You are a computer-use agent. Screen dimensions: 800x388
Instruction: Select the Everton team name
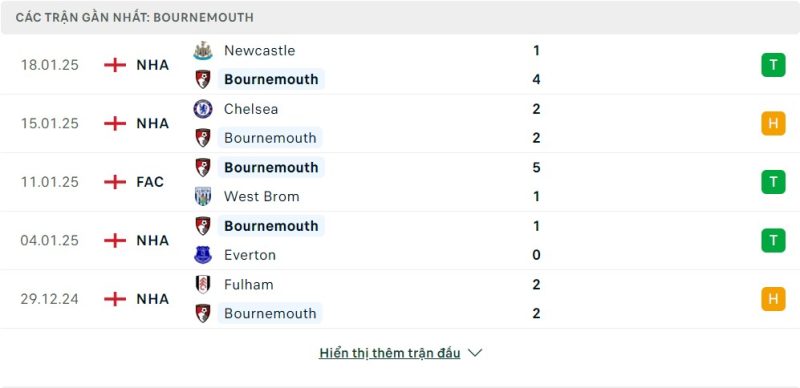(x=250, y=255)
